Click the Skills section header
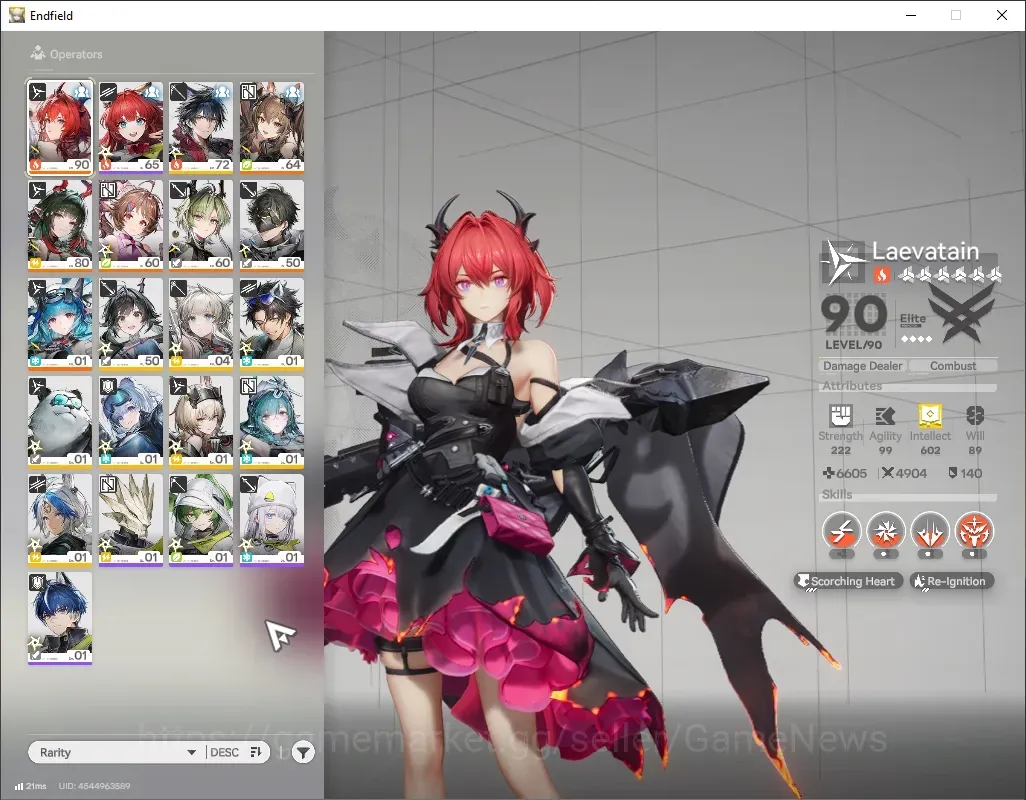 pyautogui.click(x=837, y=495)
